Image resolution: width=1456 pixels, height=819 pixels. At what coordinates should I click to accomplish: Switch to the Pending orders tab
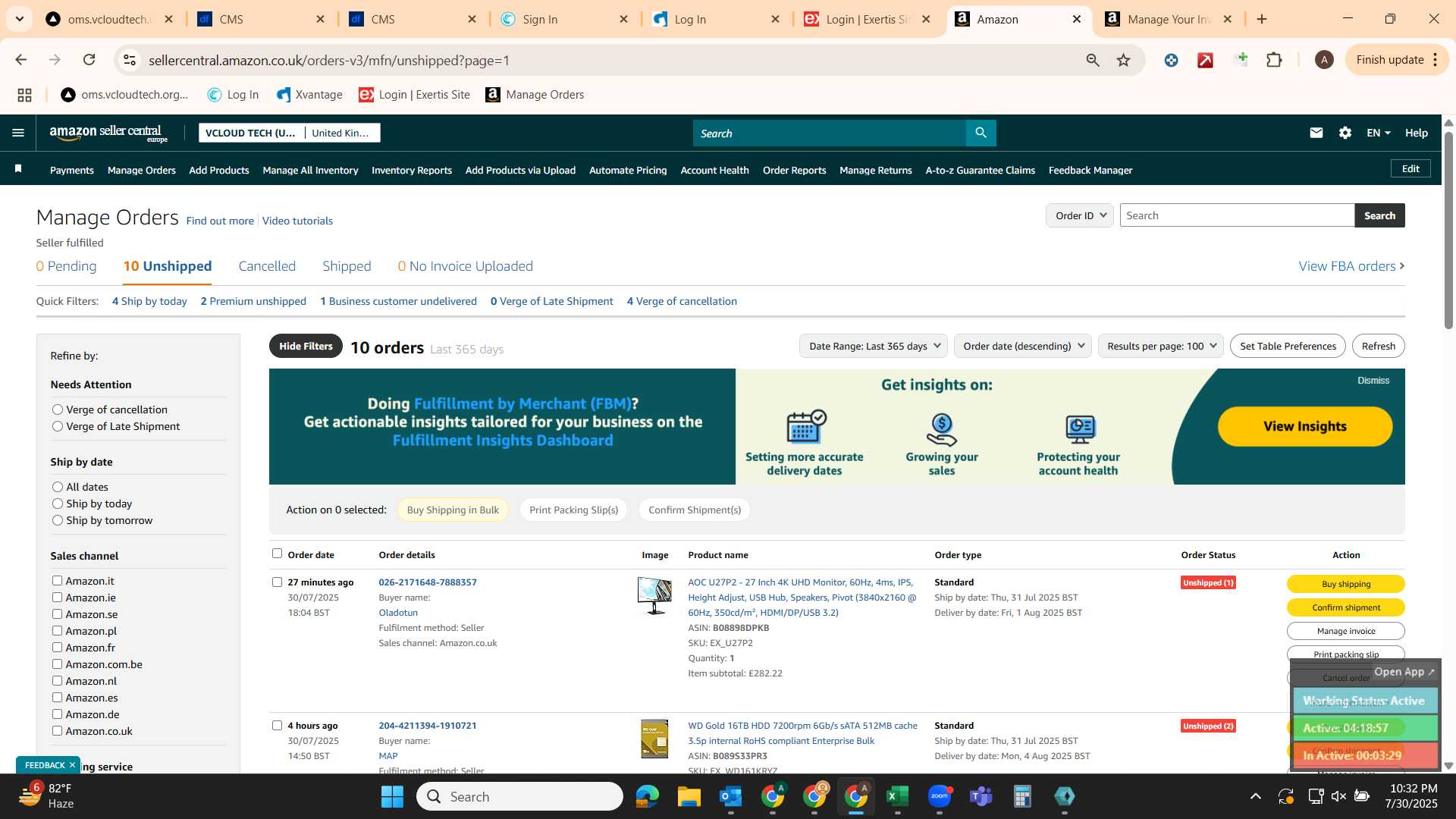(66, 266)
